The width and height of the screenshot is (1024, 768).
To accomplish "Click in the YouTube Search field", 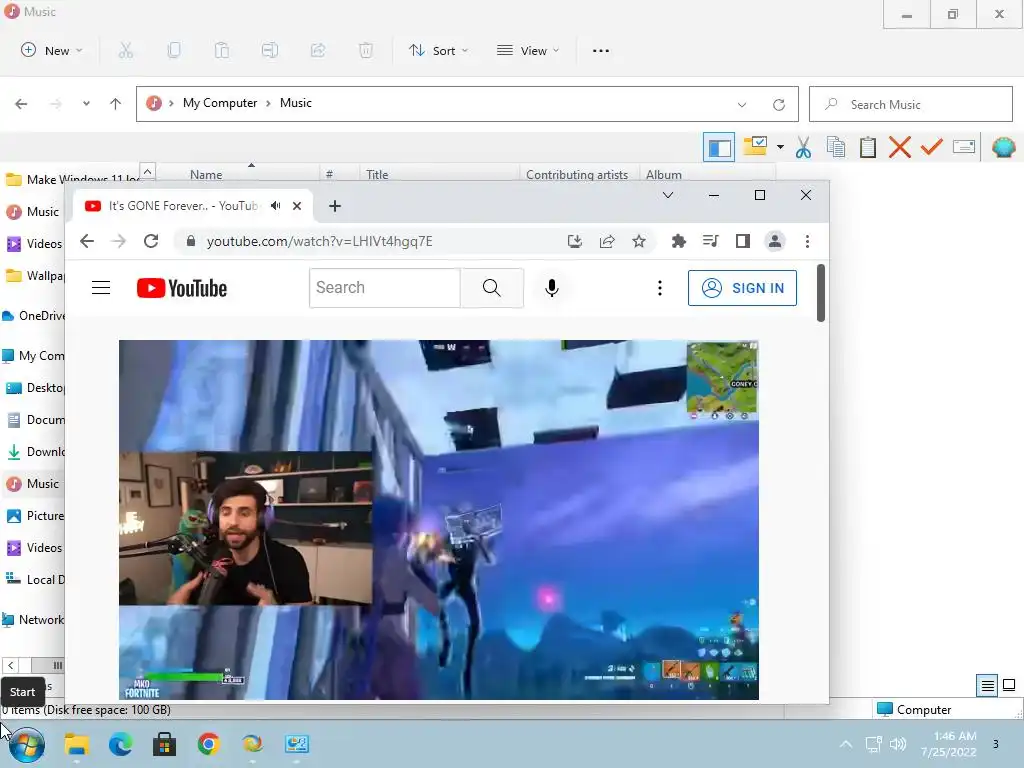I will [385, 288].
